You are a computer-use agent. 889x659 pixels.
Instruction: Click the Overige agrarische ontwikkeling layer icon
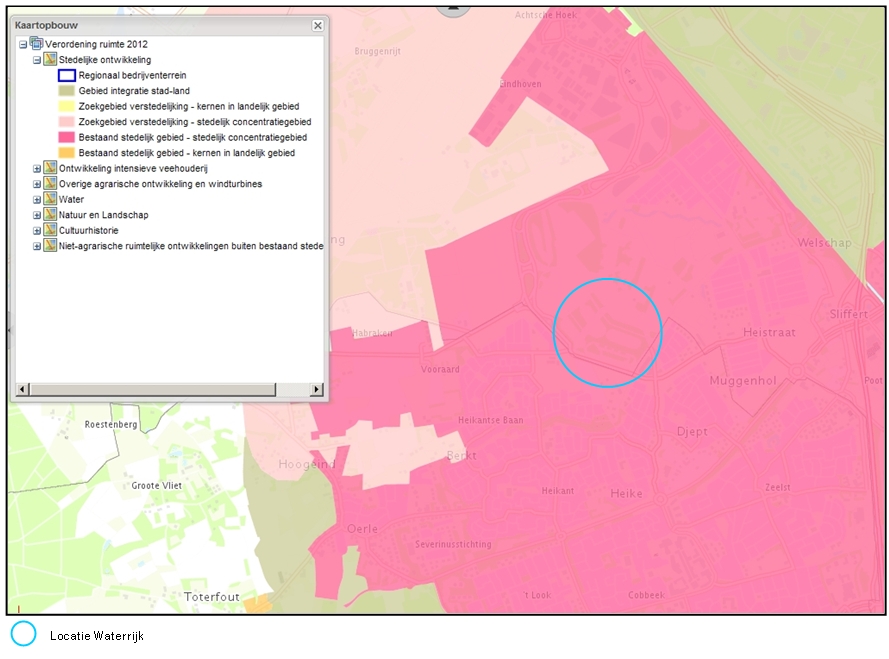(51, 184)
